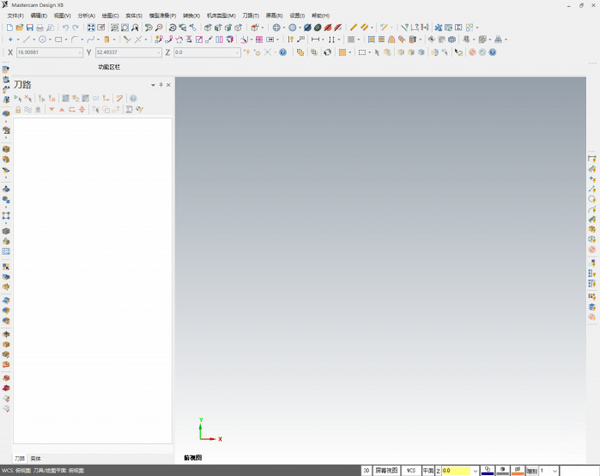Open the X coordinate dropdown

point(80,52)
